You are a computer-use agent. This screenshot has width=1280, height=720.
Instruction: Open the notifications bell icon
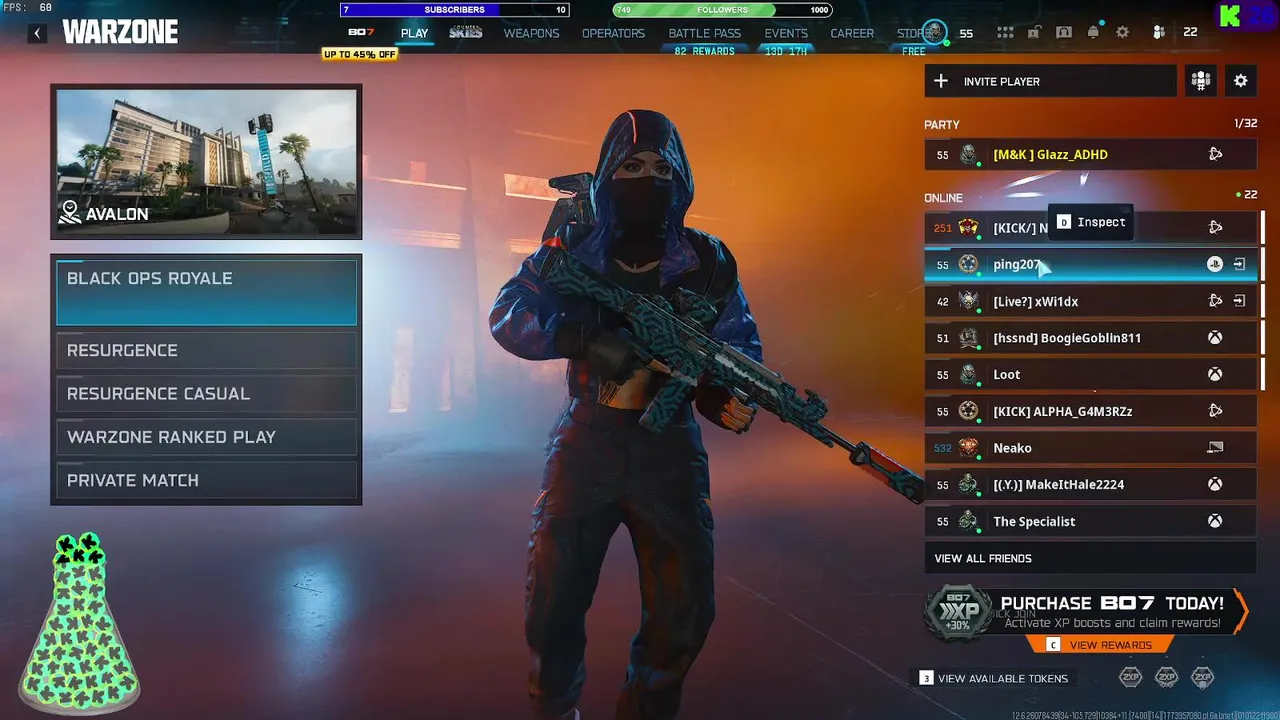pyautogui.click(x=1093, y=32)
